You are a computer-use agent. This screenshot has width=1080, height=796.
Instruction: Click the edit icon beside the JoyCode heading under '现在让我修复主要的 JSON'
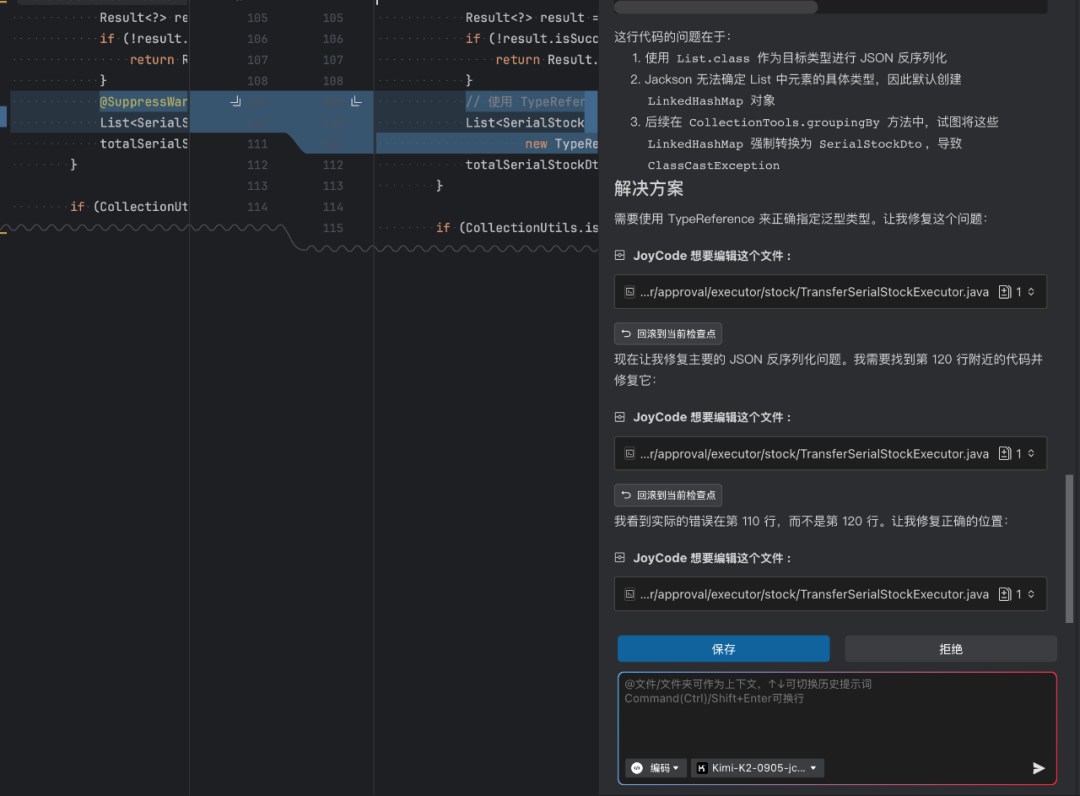tap(620, 417)
